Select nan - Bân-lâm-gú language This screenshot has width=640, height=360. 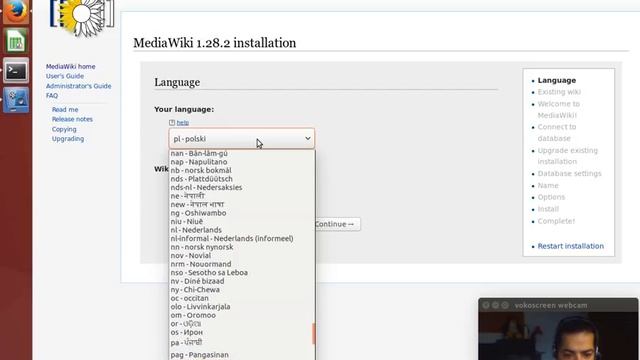click(x=242, y=153)
